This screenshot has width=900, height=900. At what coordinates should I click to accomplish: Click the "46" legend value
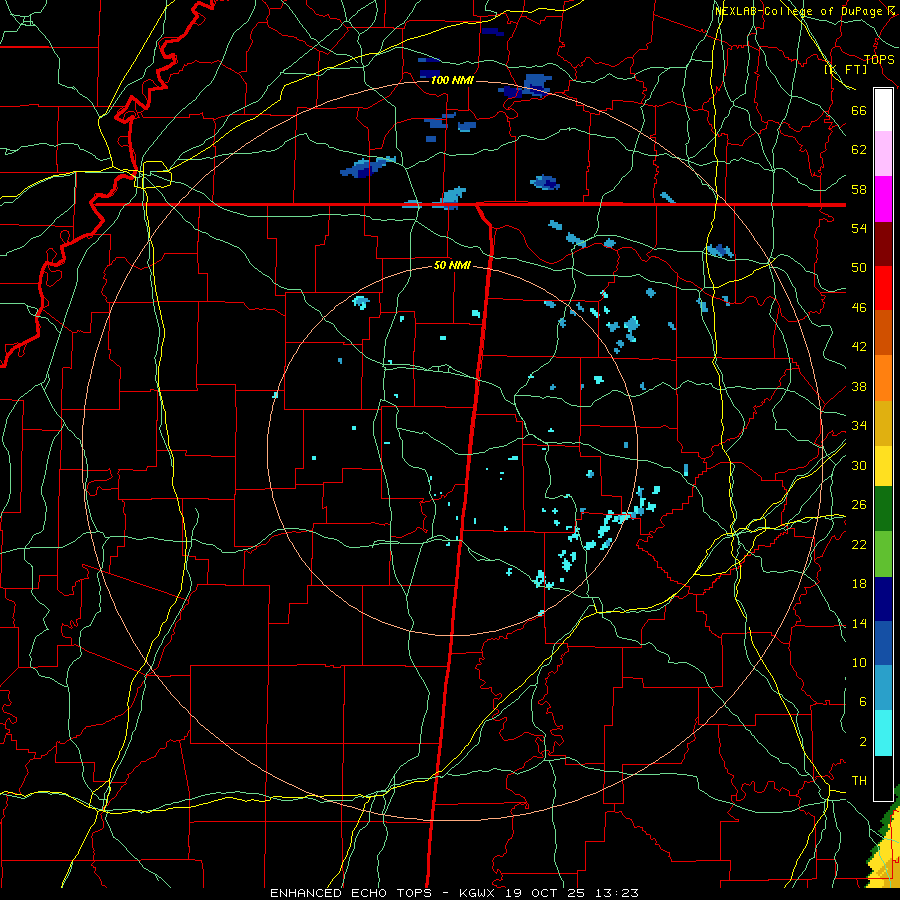click(x=859, y=307)
